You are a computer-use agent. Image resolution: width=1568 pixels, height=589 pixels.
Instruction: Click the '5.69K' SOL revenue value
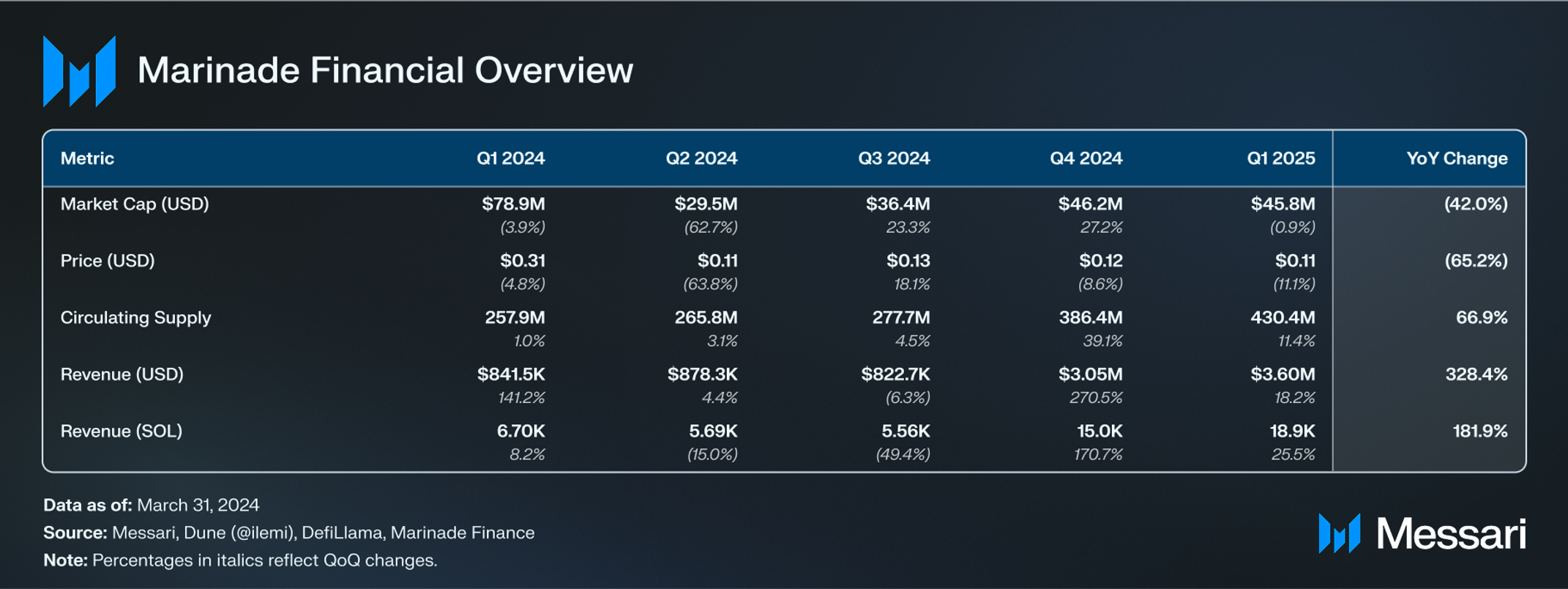(x=713, y=431)
